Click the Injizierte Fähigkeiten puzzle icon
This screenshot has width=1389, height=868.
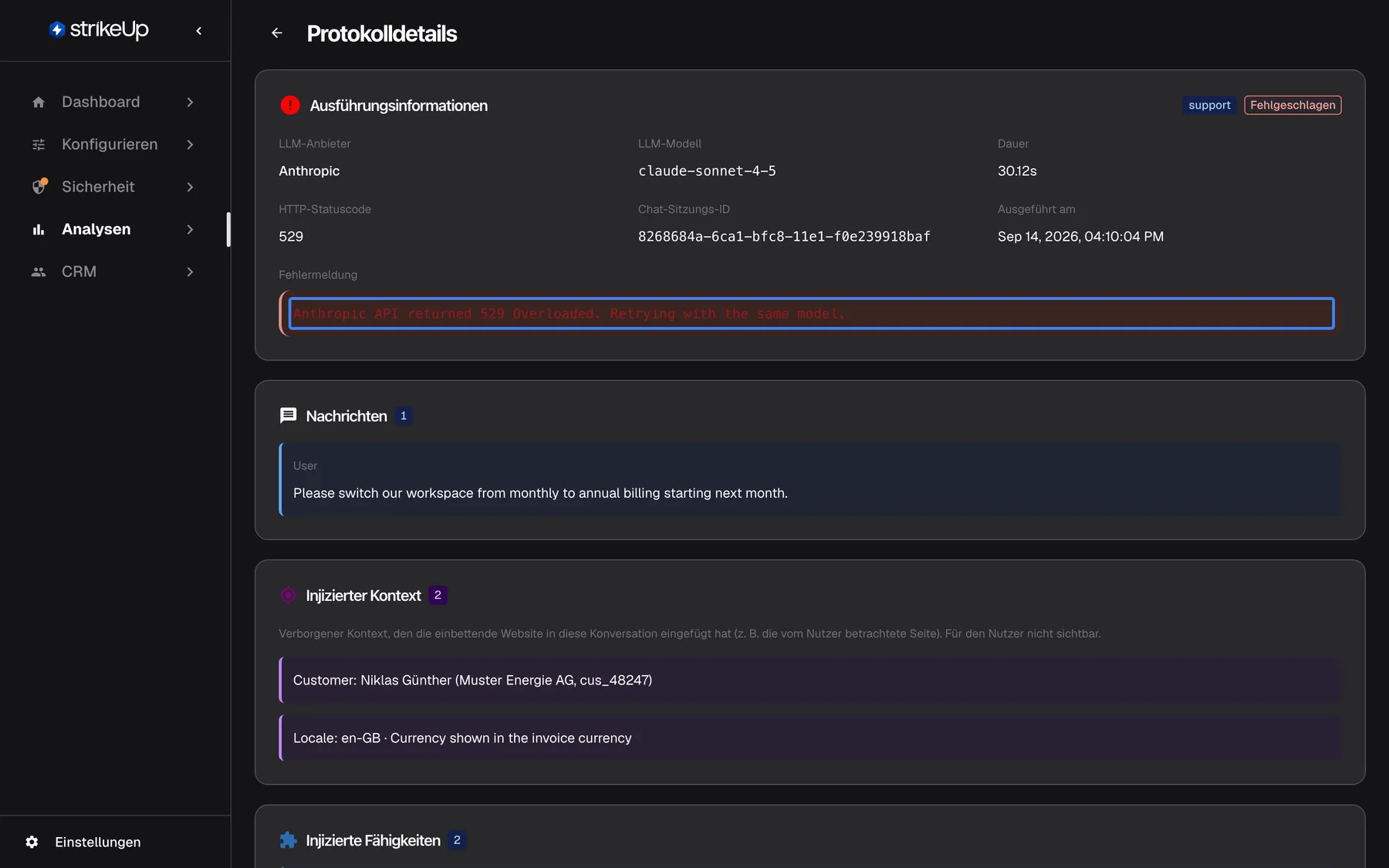click(x=288, y=840)
